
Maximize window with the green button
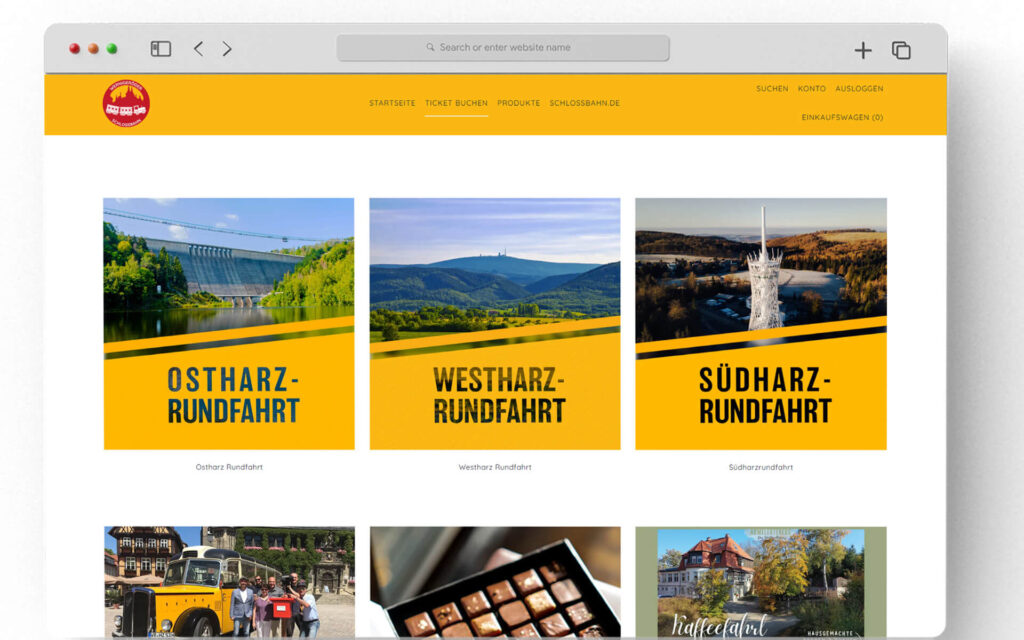tap(112, 48)
